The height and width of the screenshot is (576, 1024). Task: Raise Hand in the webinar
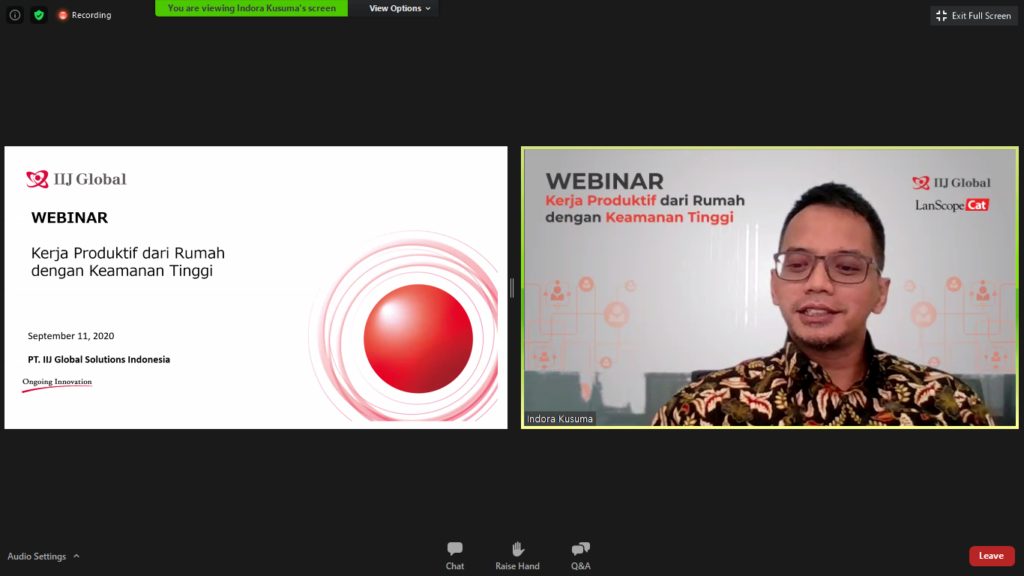(x=517, y=555)
